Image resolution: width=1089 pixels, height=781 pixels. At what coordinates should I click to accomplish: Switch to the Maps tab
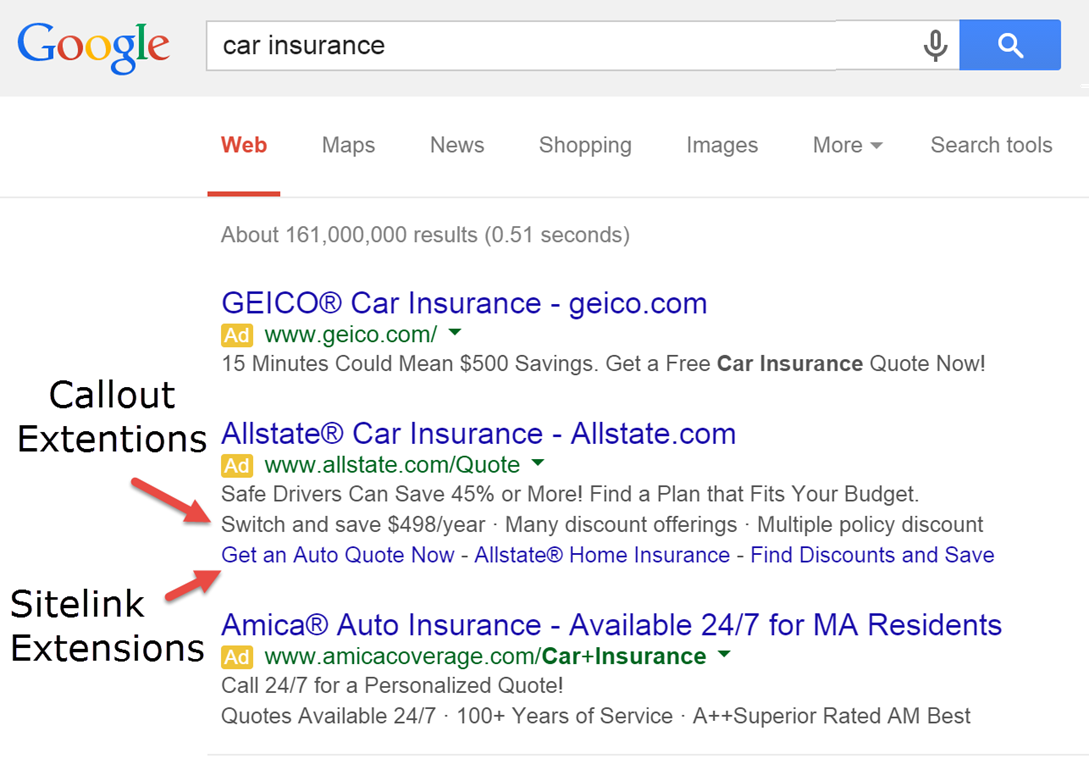(x=348, y=145)
